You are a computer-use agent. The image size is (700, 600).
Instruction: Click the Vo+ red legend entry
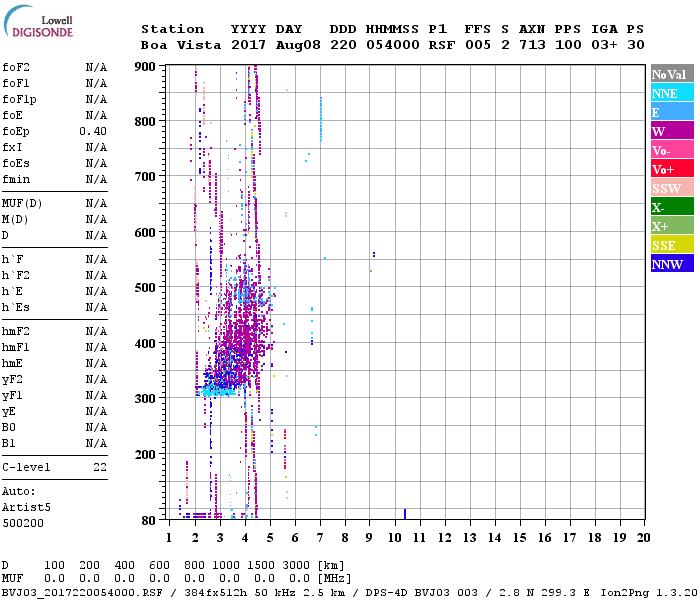672,169
